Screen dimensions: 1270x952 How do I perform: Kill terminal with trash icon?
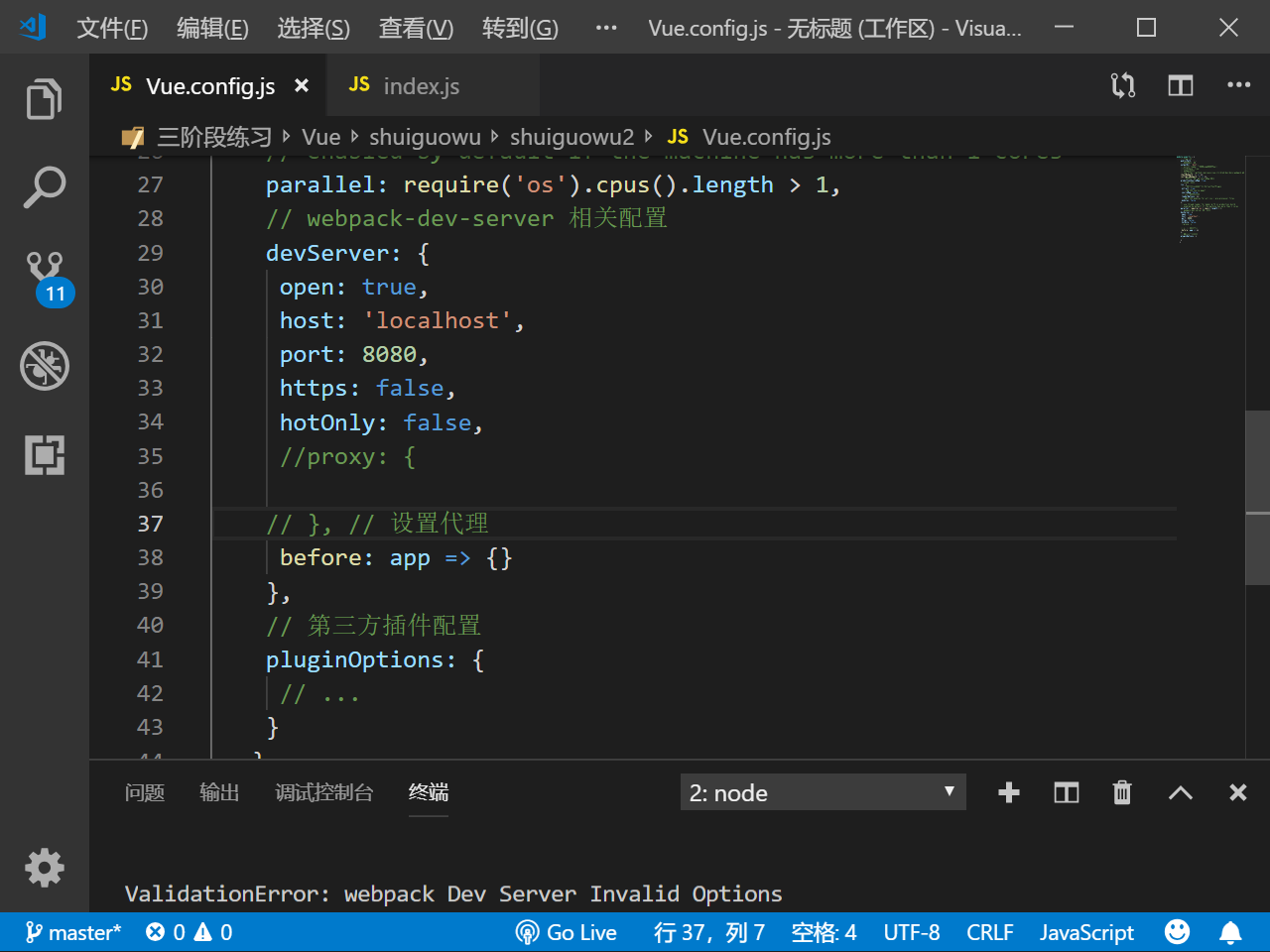pyautogui.click(x=1122, y=792)
